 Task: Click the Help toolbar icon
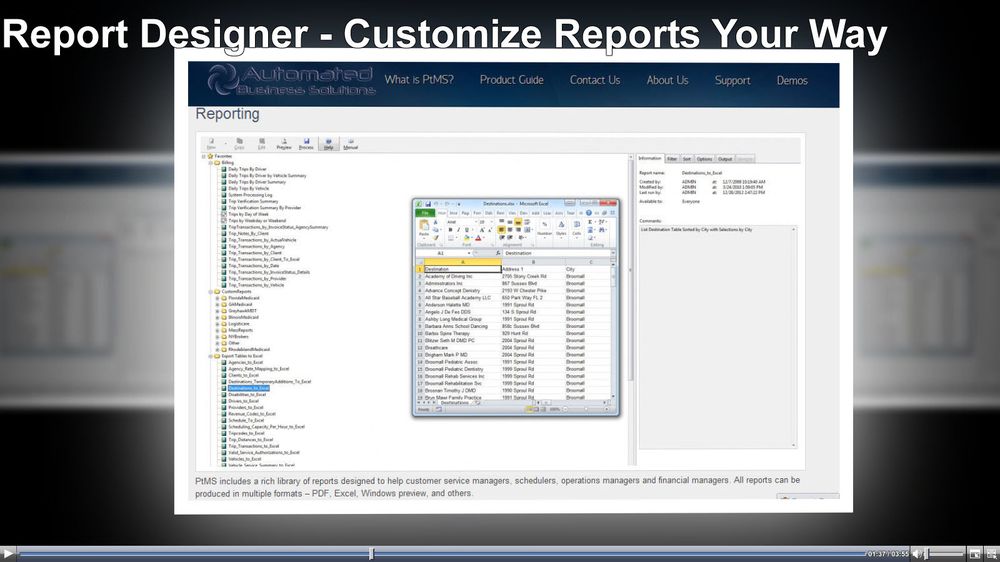pos(328,144)
